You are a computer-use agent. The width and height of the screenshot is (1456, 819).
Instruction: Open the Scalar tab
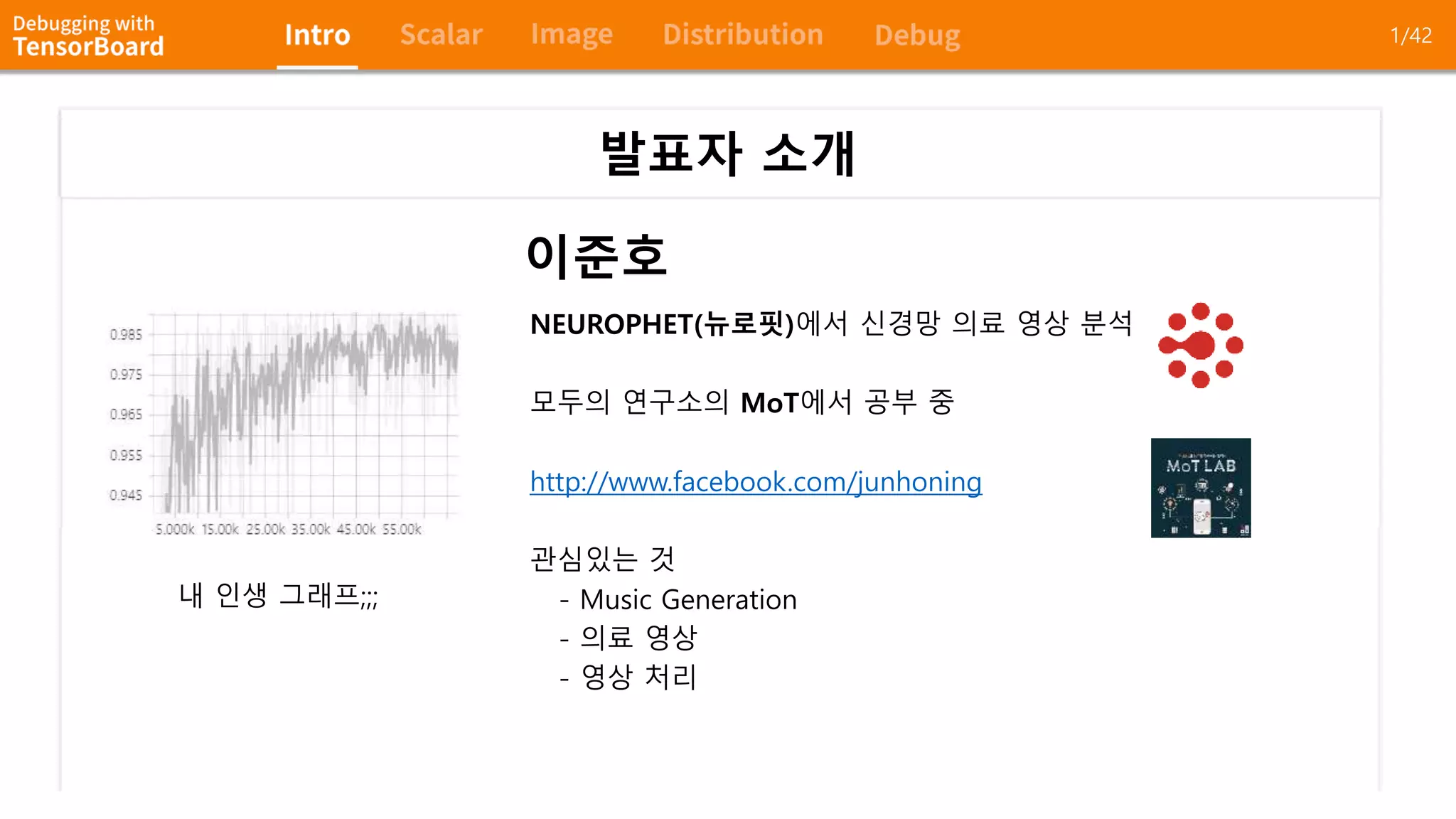[441, 35]
